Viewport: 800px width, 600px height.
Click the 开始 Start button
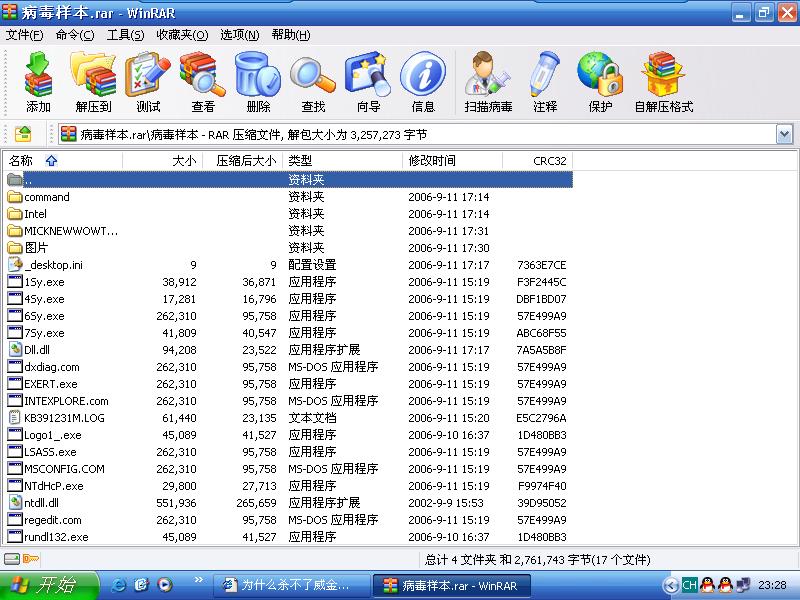[49, 585]
